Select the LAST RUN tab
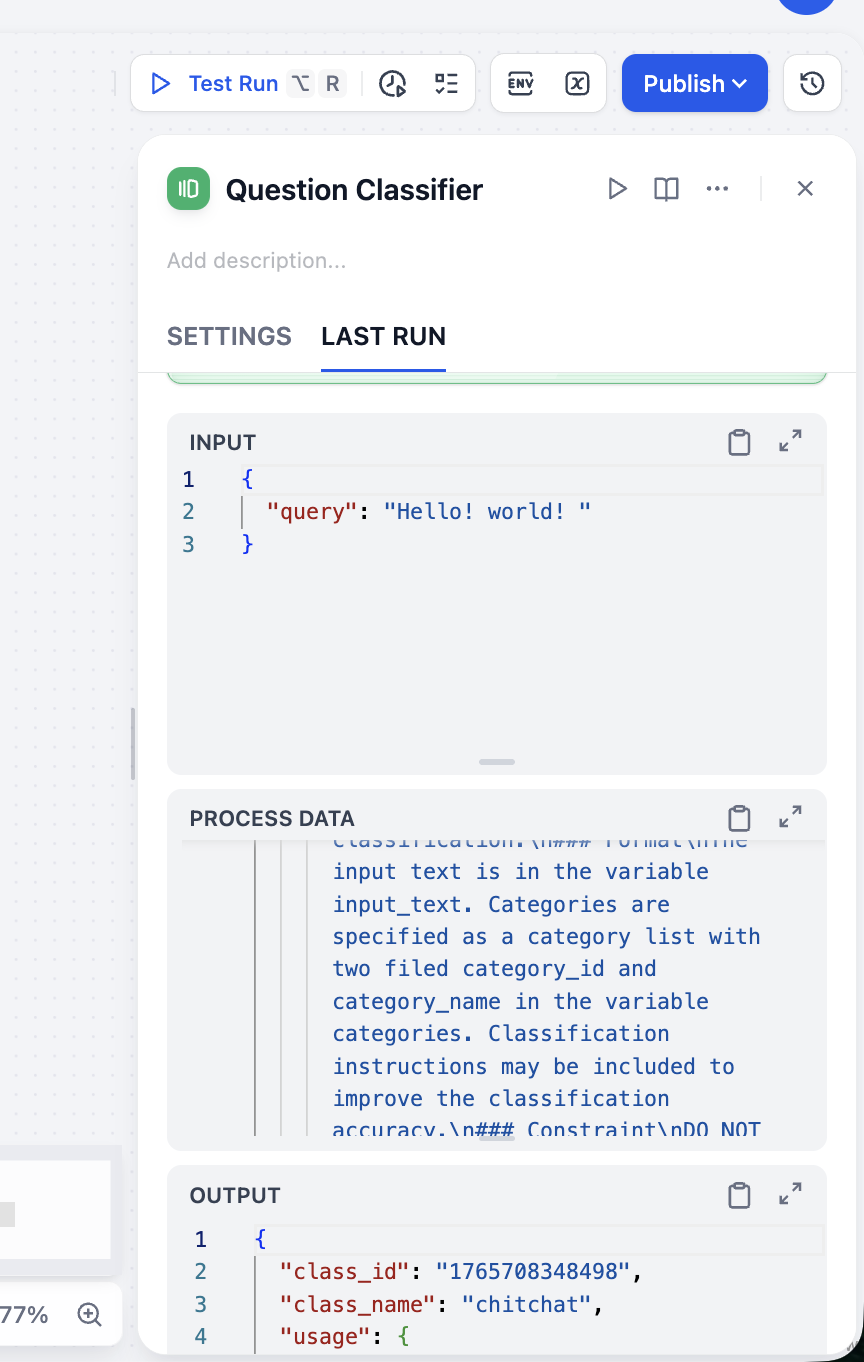The image size is (864, 1362). point(383,336)
